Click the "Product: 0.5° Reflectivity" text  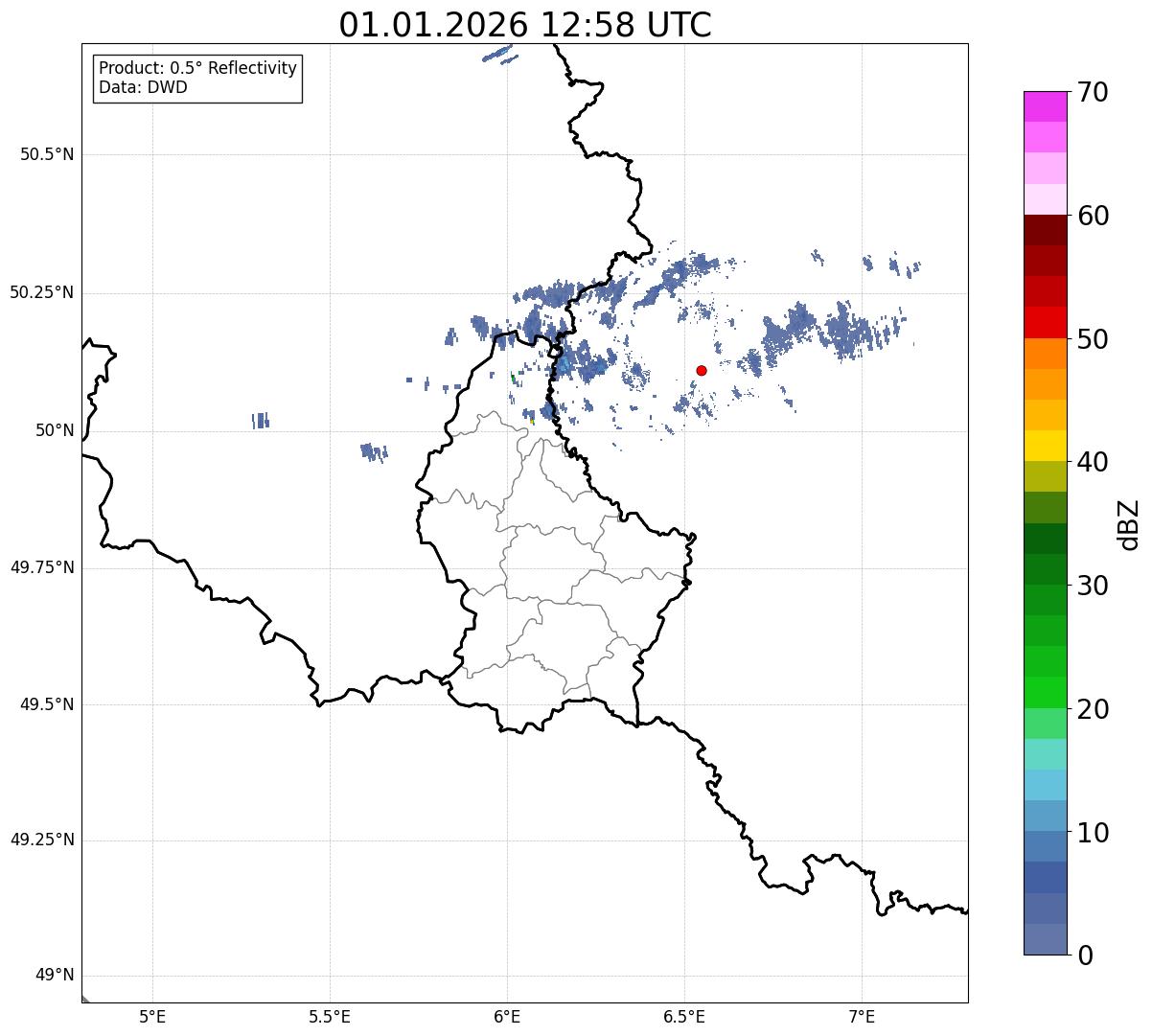197,68
